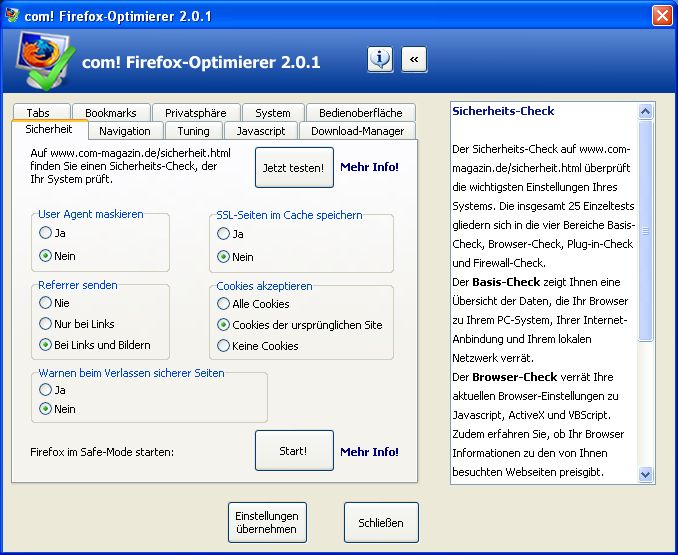Collapse the side panel with double-arrow button
Image resolution: width=678 pixels, height=555 pixels.
[414, 60]
